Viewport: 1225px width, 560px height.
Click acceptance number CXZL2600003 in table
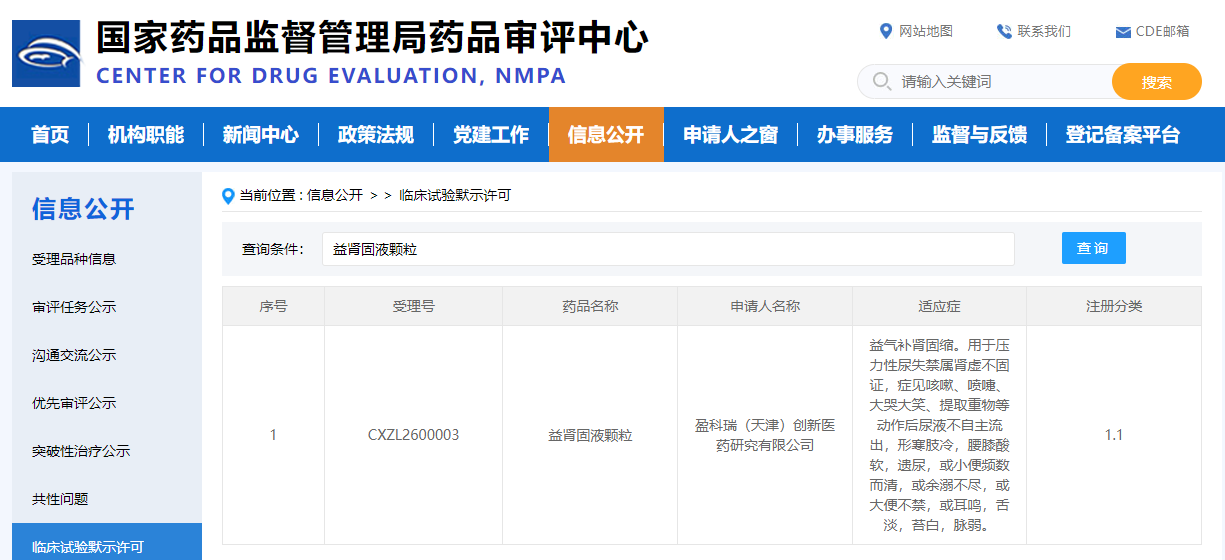coord(413,435)
